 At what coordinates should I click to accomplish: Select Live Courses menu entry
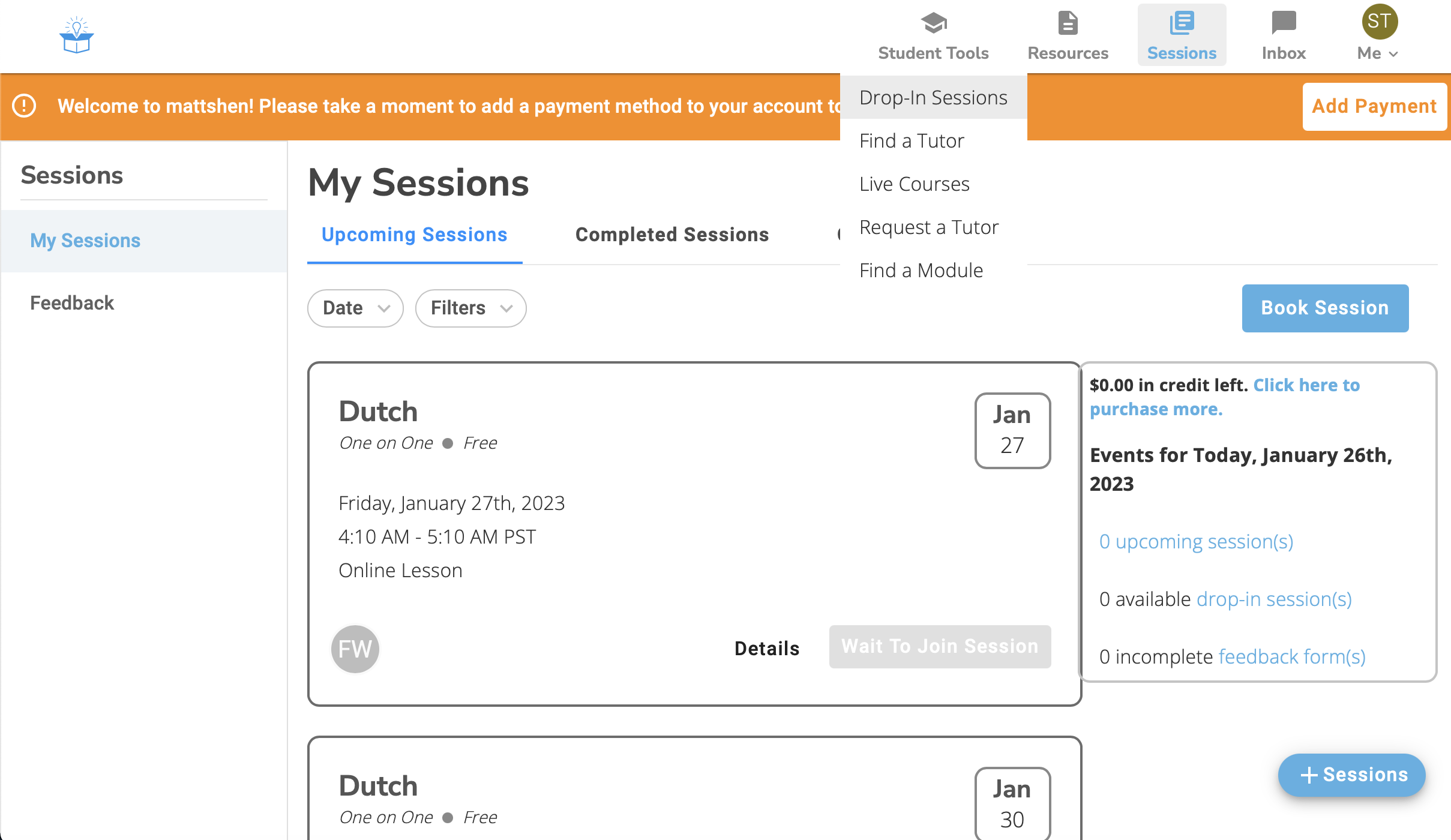914,184
